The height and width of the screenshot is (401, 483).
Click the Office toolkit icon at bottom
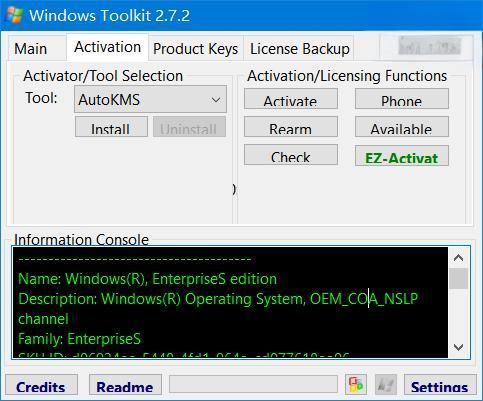pos(356,384)
